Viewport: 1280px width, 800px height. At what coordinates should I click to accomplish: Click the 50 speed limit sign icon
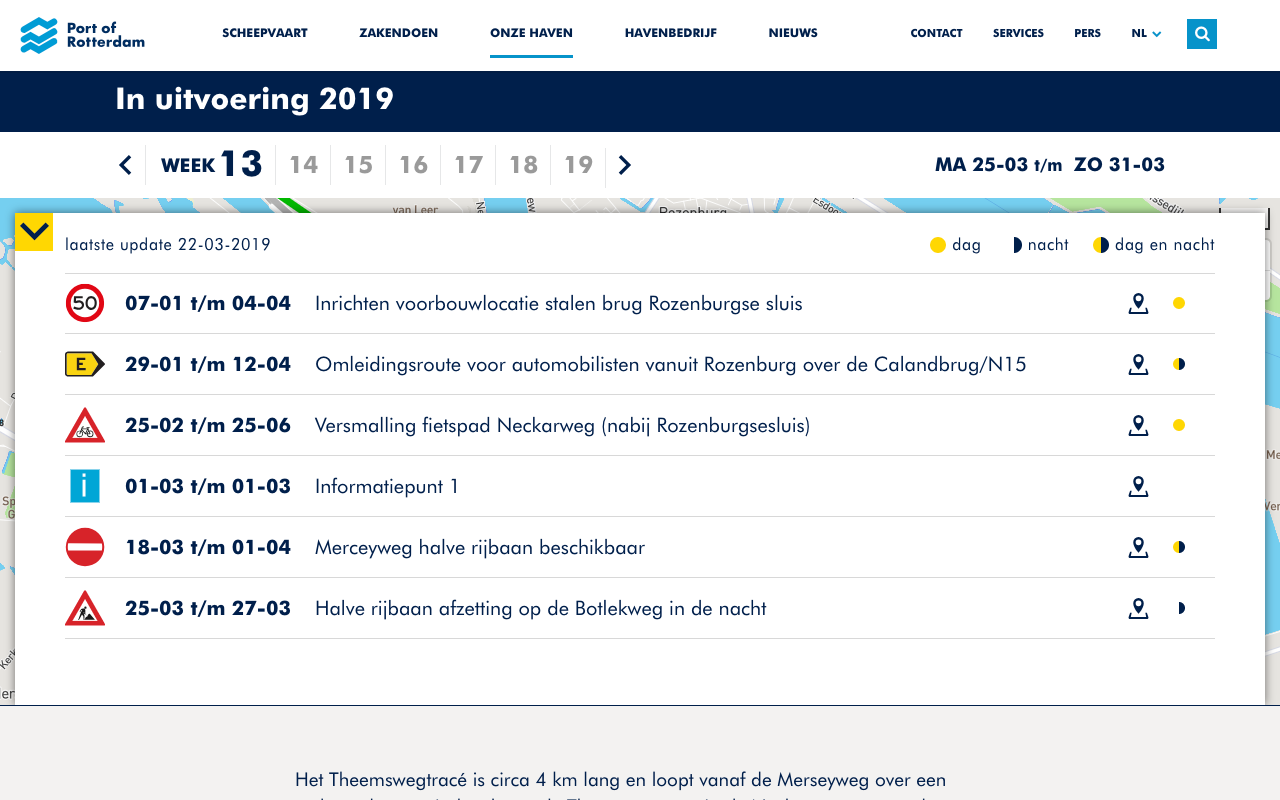(85, 303)
